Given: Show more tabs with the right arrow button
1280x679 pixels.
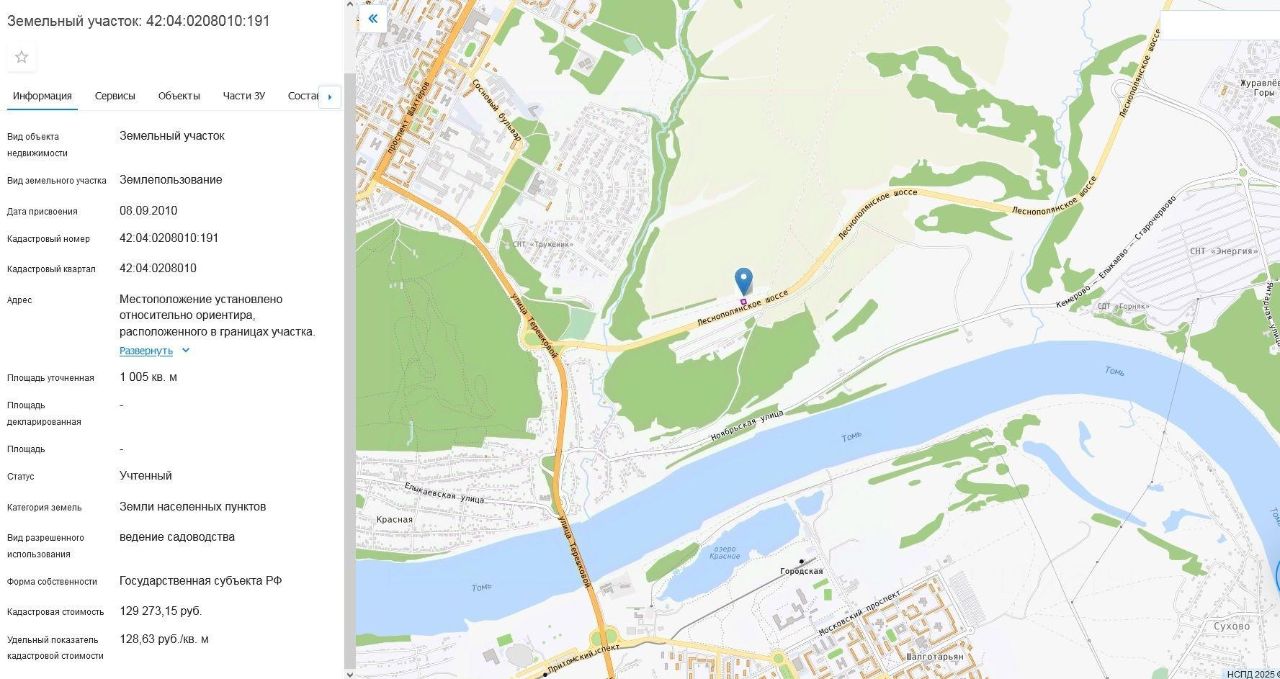Looking at the screenshot, I should pyautogui.click(x=330, y=97).
